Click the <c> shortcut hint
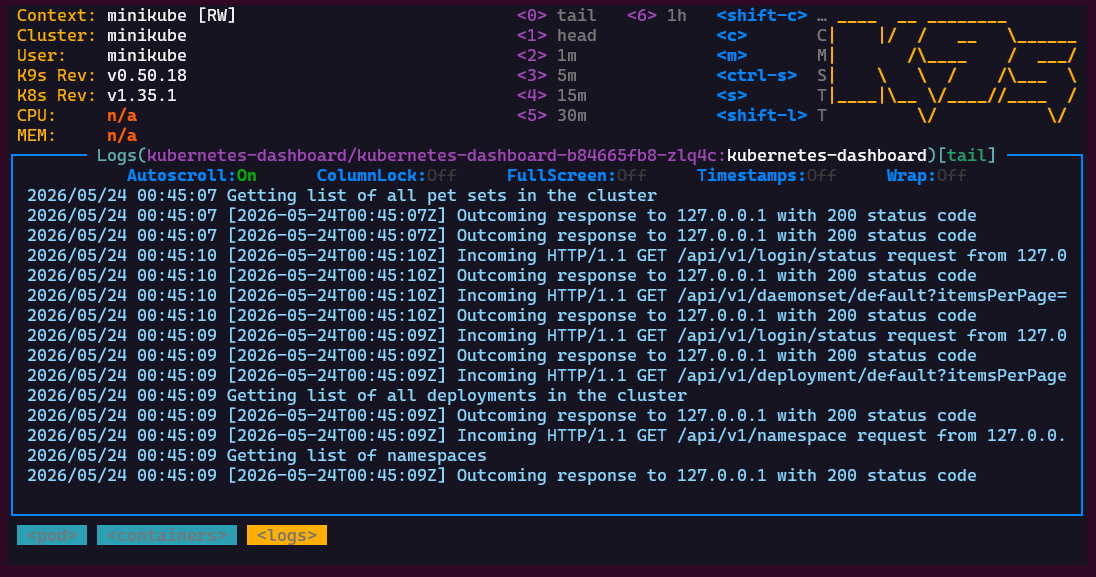The image size is (1096, 577). point(732,36)
